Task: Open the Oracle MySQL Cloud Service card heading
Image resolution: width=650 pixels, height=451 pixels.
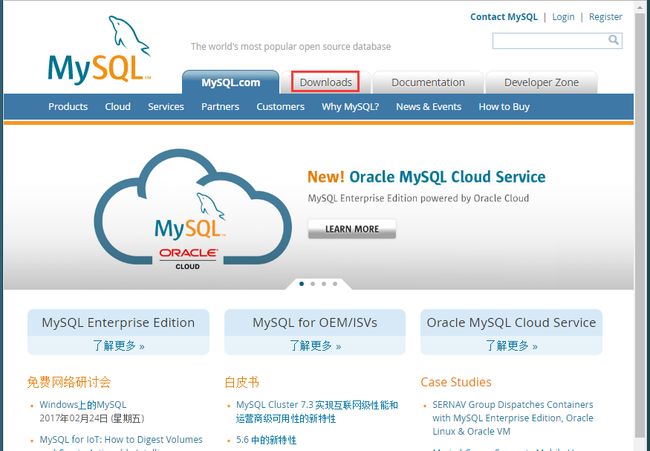Action: (511, 322)
